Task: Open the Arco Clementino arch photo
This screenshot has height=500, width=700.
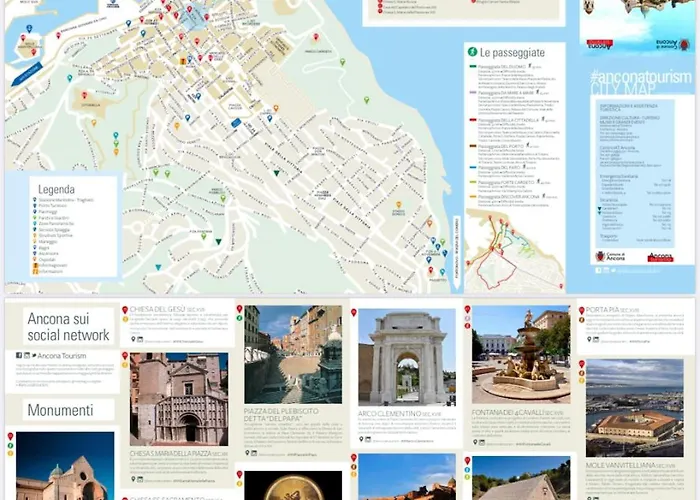Action: pyautogui.click(x=407, y=357)
